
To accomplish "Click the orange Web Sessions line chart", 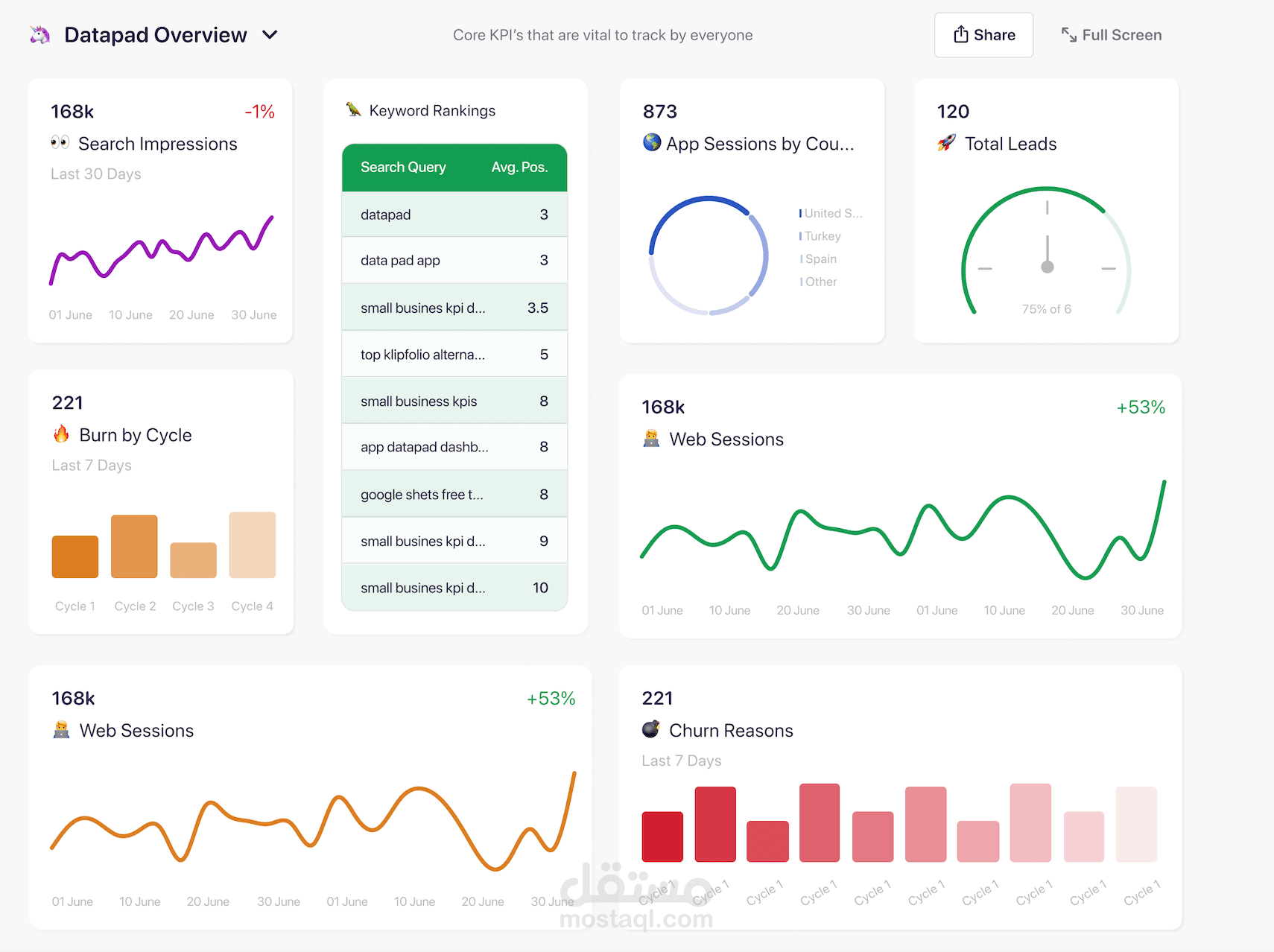I will (313, 822).
